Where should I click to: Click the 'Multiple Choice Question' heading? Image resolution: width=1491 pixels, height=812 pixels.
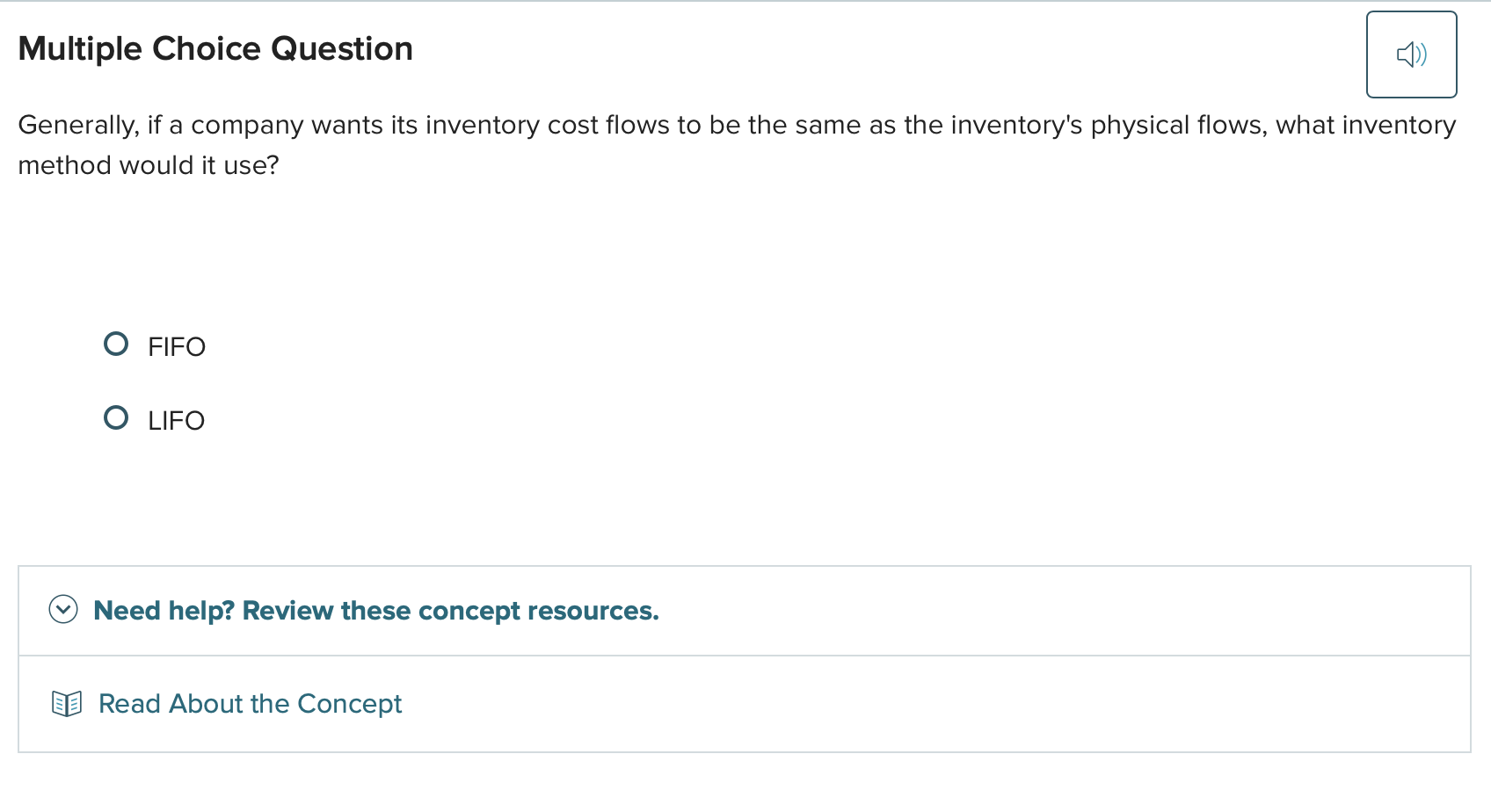point(215,49)
